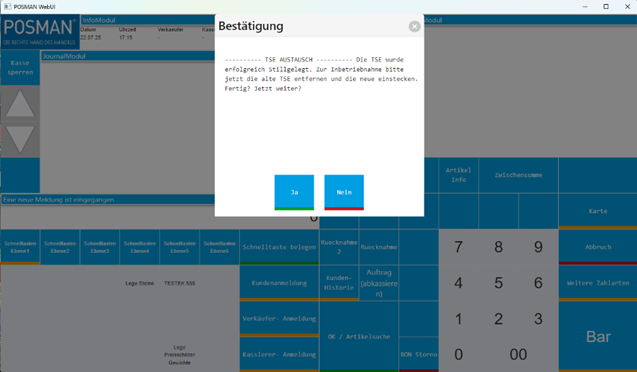Click the Verkaeufer label in InfoModul
The height and width of the screenshot is (372, 637).
(x=170, y=30)
